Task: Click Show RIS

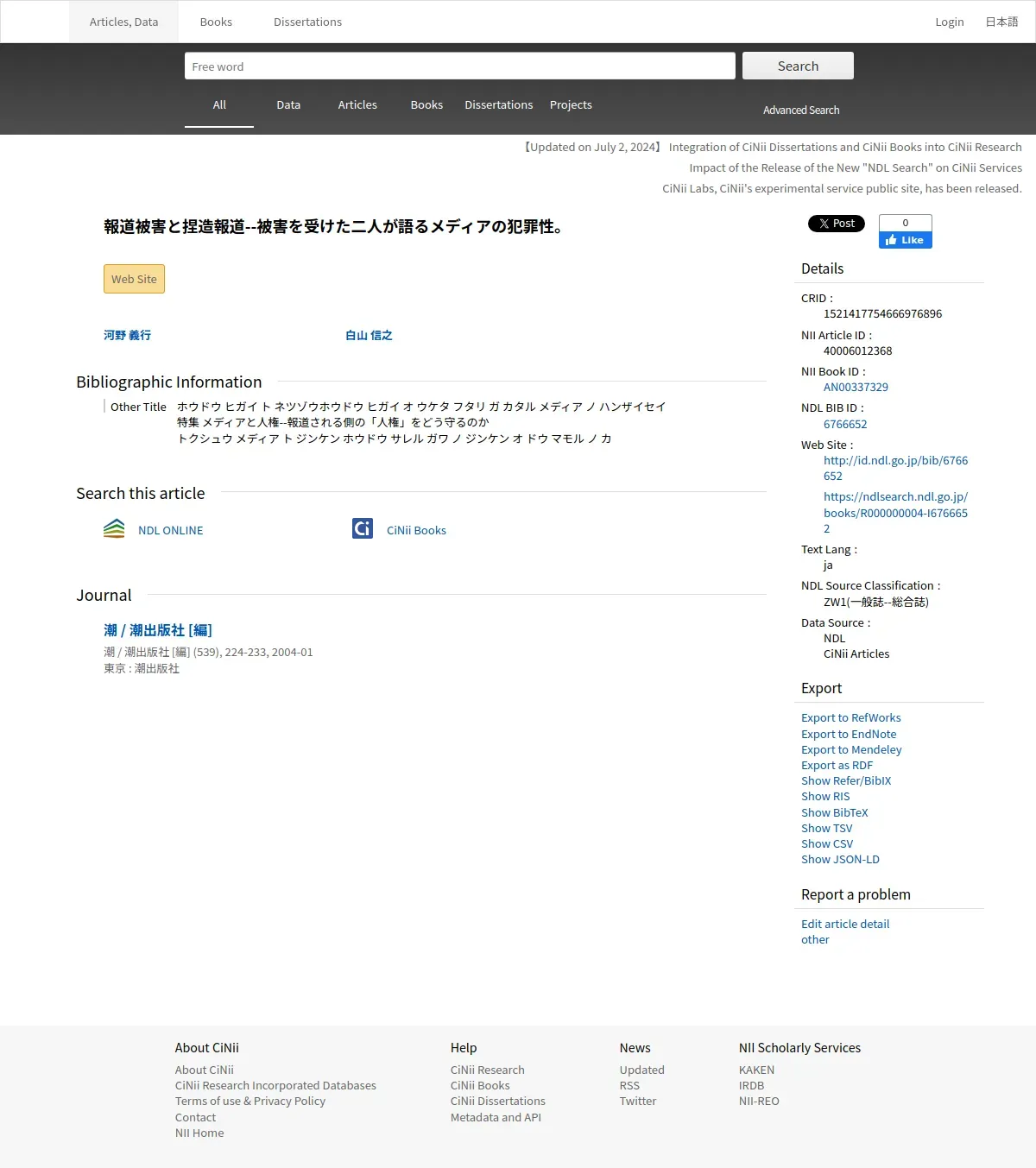Action: coord(825,796)
